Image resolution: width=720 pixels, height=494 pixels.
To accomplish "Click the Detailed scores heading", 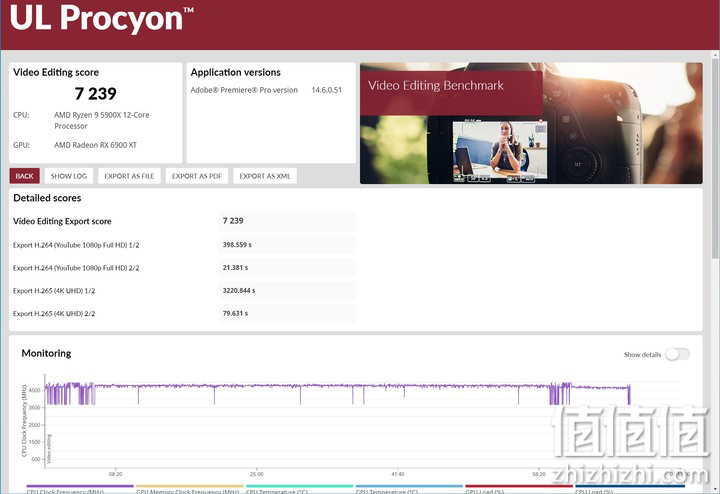I will [47, 198].
